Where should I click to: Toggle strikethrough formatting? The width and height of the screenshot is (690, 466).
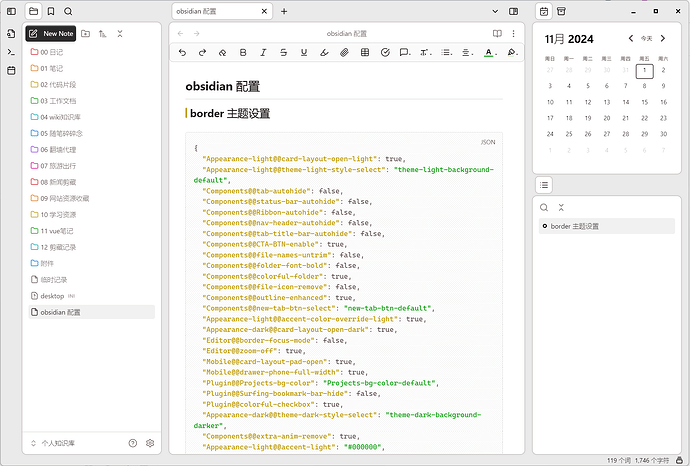click(283, 52)
